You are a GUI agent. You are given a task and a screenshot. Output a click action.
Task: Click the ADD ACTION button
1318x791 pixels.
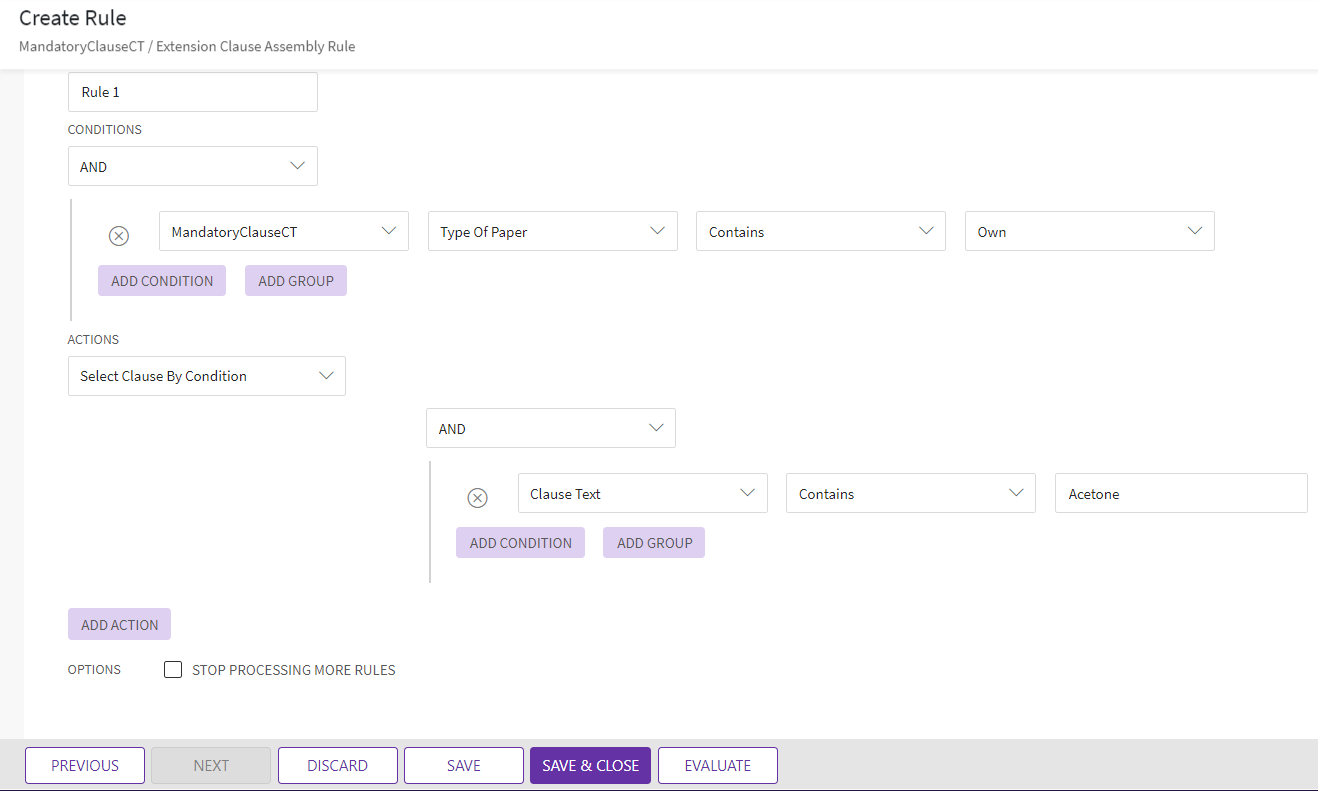coord(119,624)
